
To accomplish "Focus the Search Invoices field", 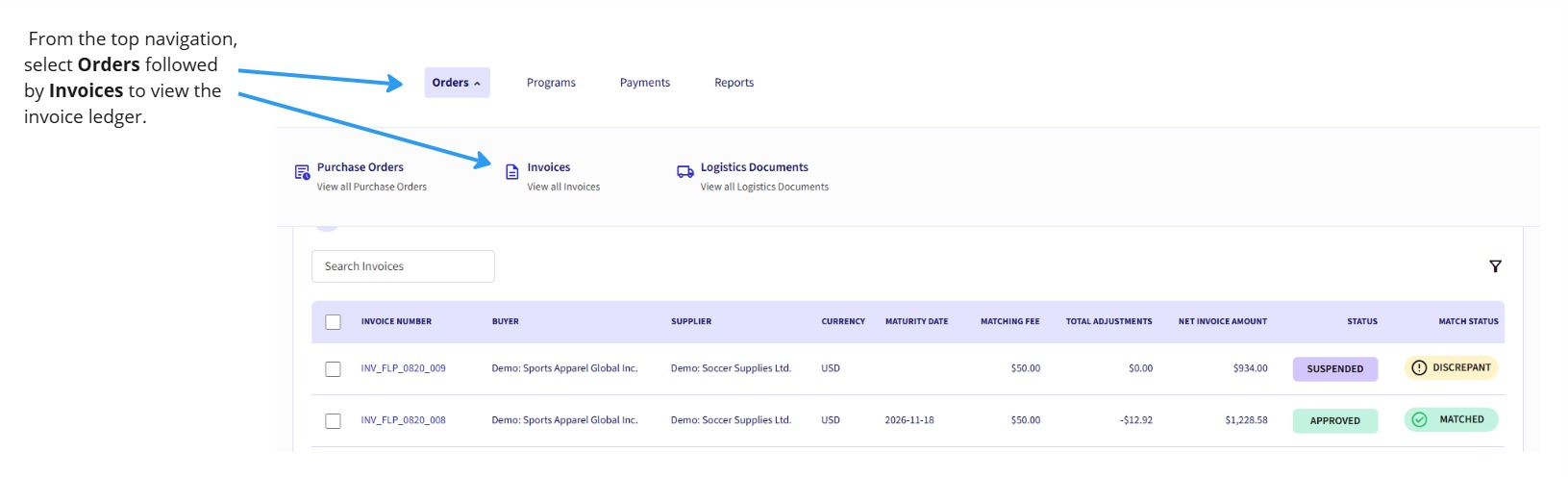I will coord(403,266).
